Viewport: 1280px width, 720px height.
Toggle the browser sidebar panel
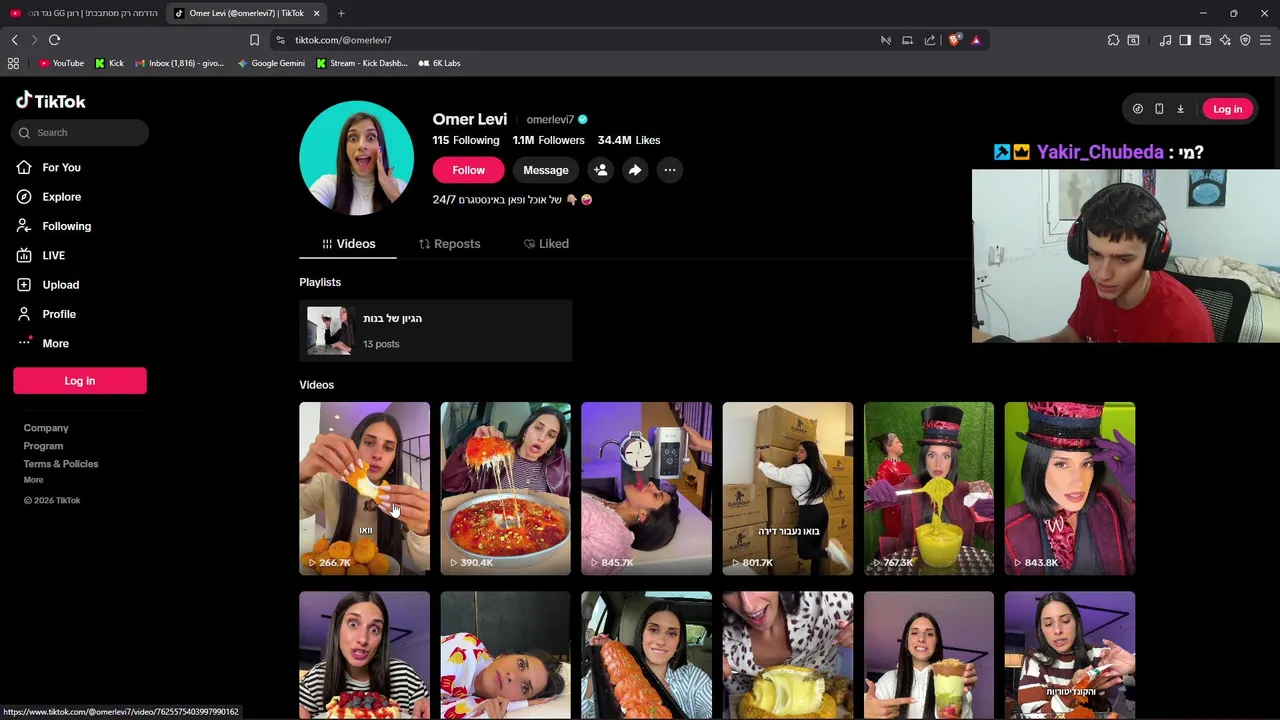click(1185, 40)
